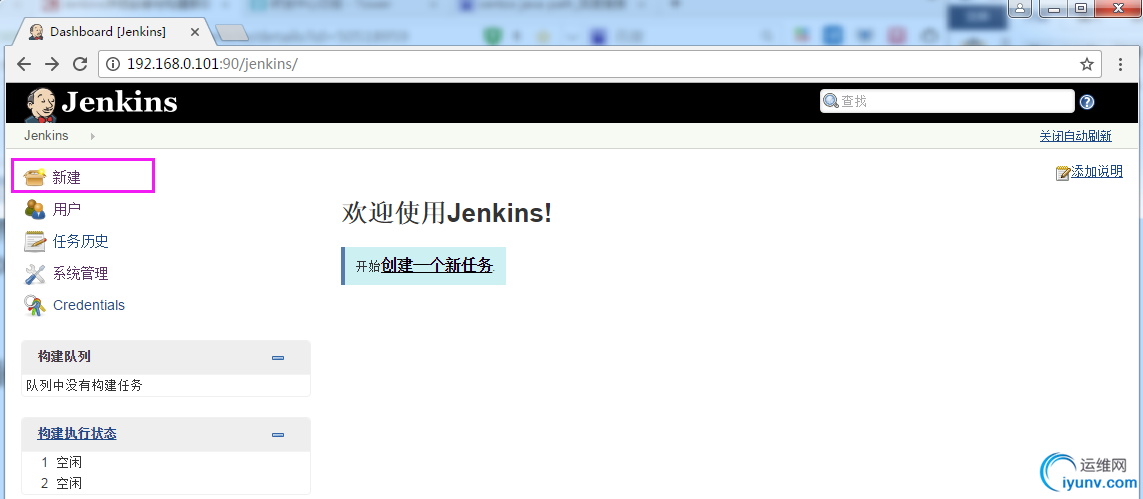
Task: Open 任务历史 sidebar link
Action: (x=80, y=241)
